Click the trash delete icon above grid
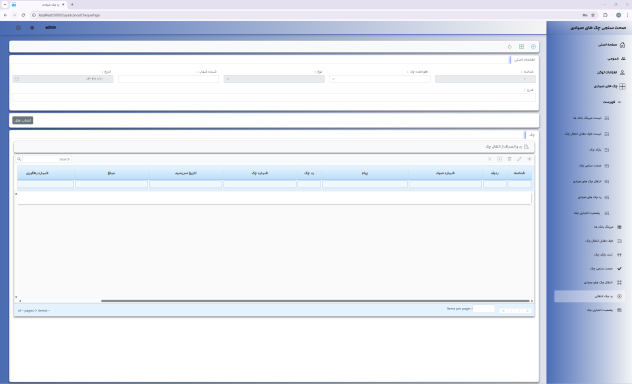 pos(509,159)
